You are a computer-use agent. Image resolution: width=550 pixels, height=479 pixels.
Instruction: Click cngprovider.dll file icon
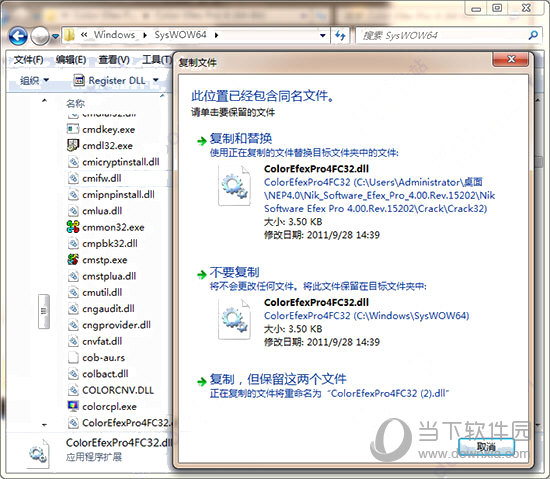pyautogui.click(x=73, y=325)
